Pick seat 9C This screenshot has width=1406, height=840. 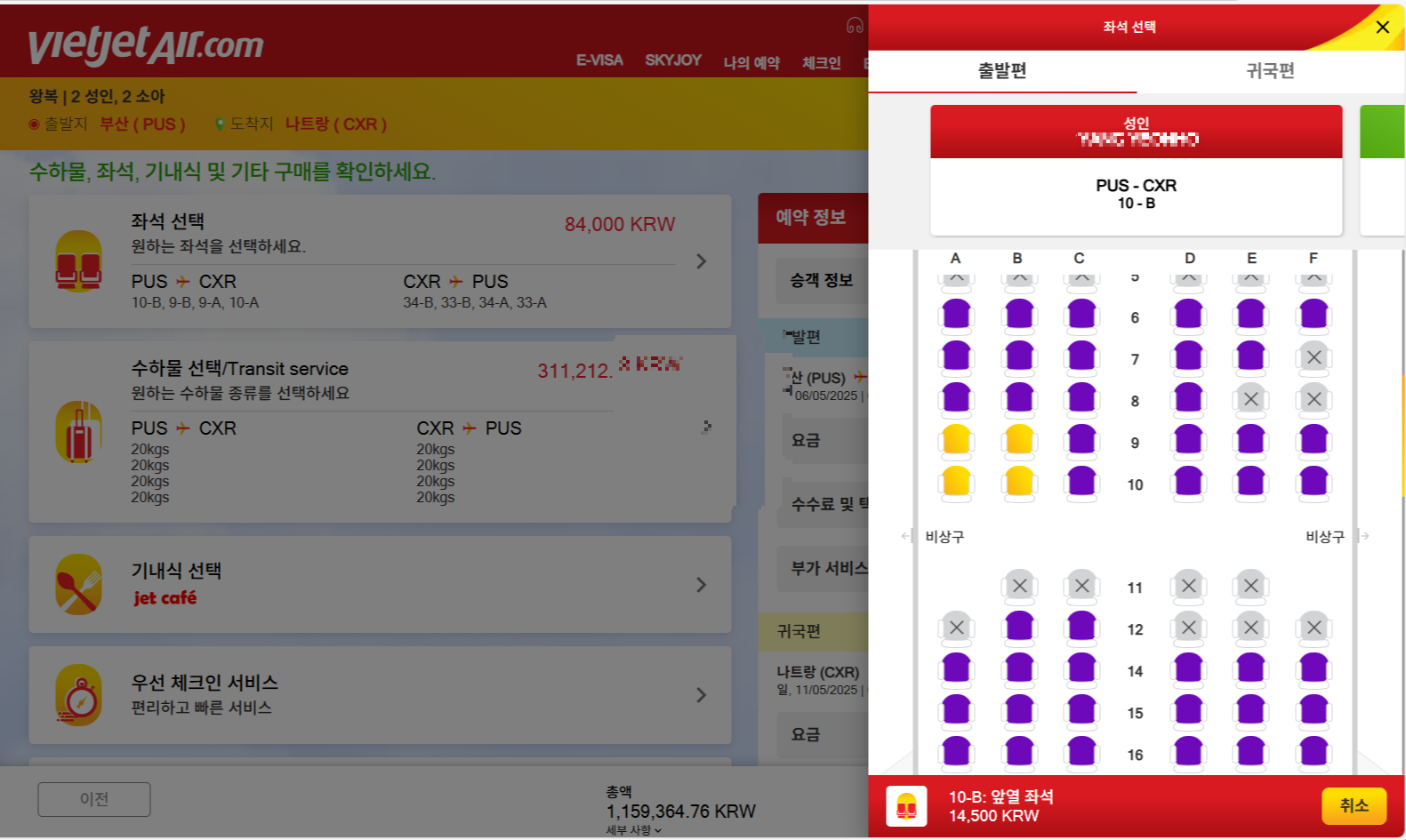click(1081, 441)
